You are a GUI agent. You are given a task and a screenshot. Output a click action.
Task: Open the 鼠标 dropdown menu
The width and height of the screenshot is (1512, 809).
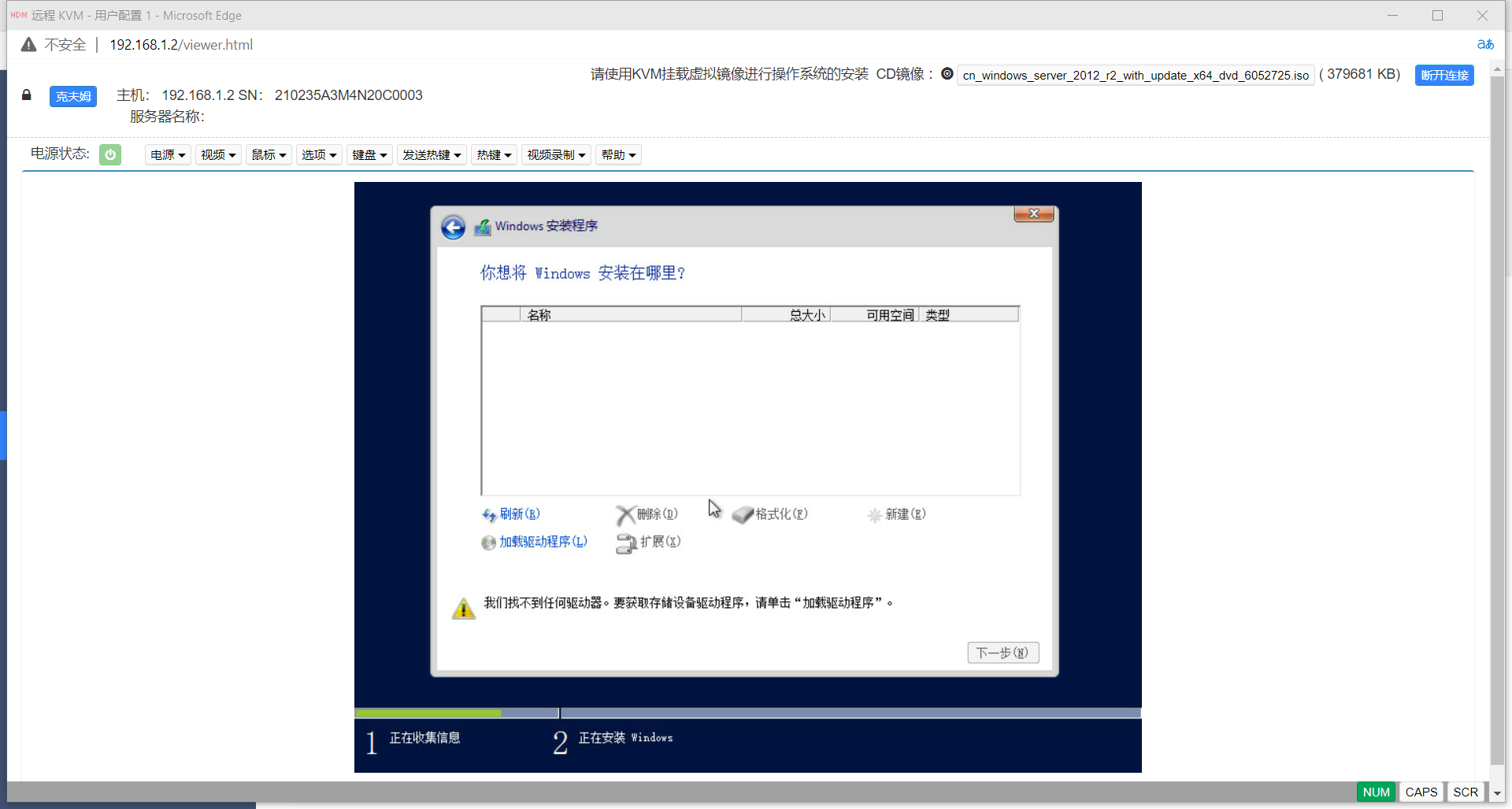(269, 155)
